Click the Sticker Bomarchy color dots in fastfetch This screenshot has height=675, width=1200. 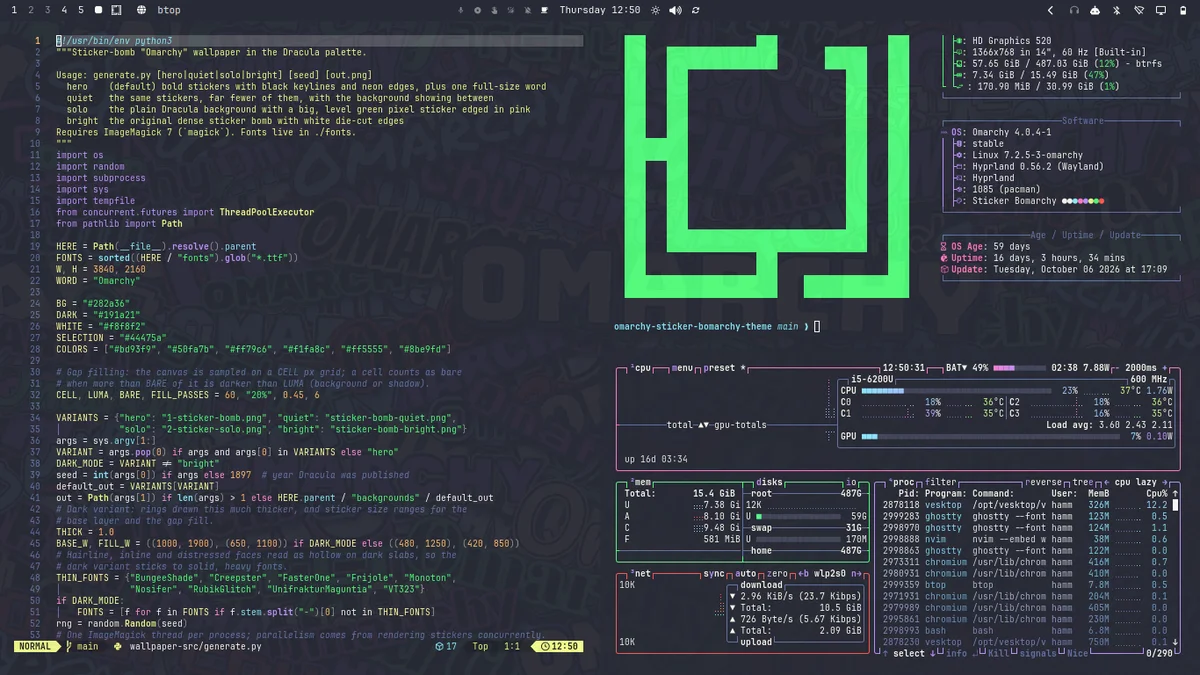[x=1084, y=201]
